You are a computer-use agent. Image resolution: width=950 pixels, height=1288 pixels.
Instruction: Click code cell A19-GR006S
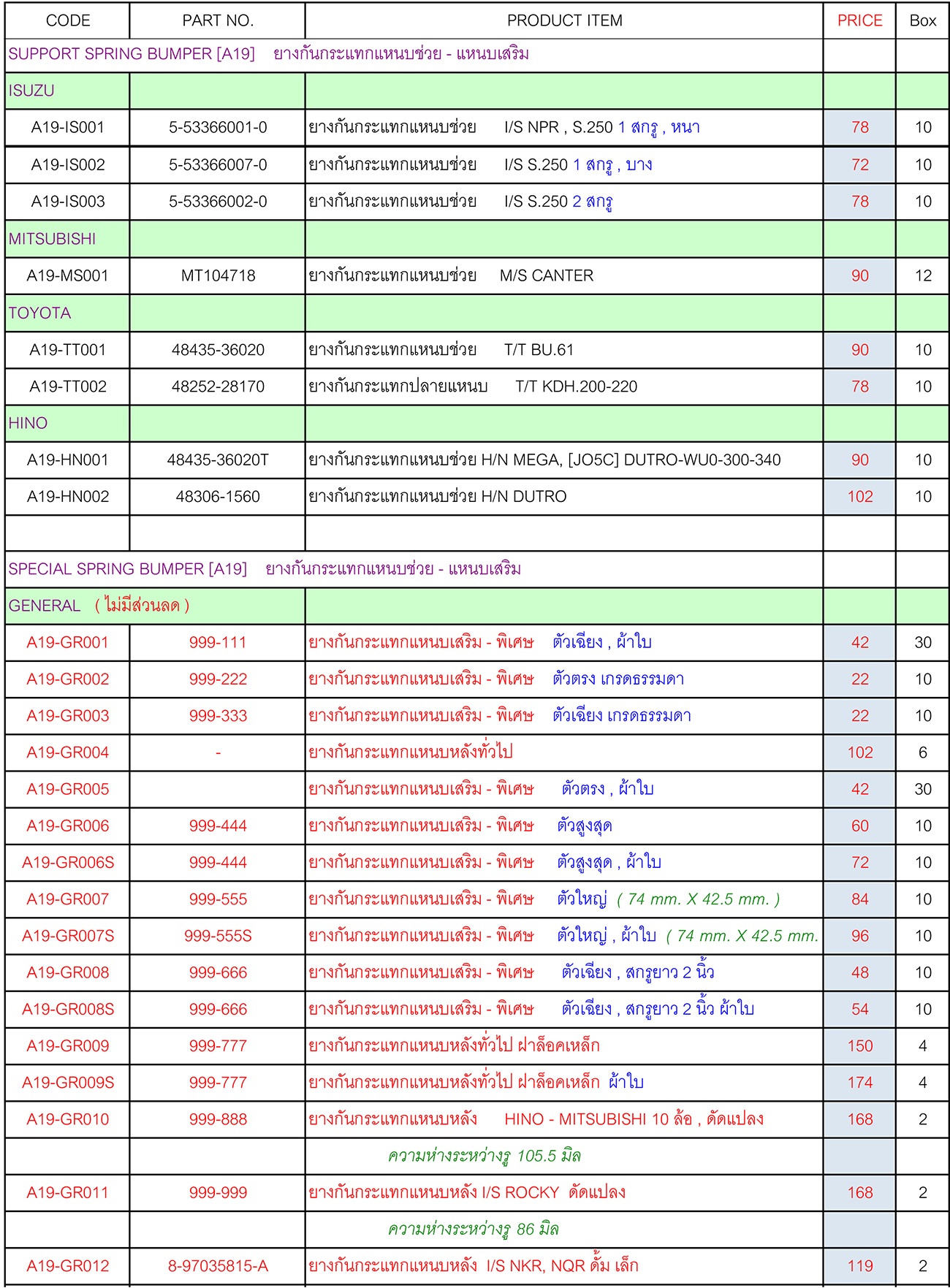coord(68,863)
